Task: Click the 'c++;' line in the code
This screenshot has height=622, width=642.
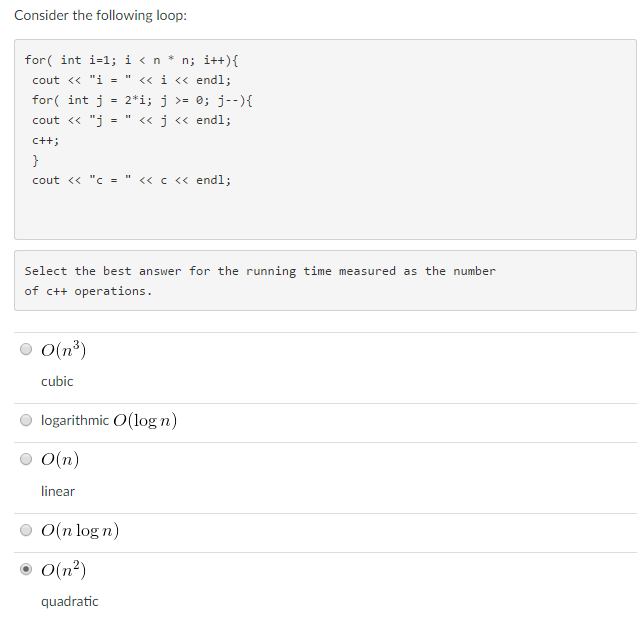Action: tap(46, 140)
